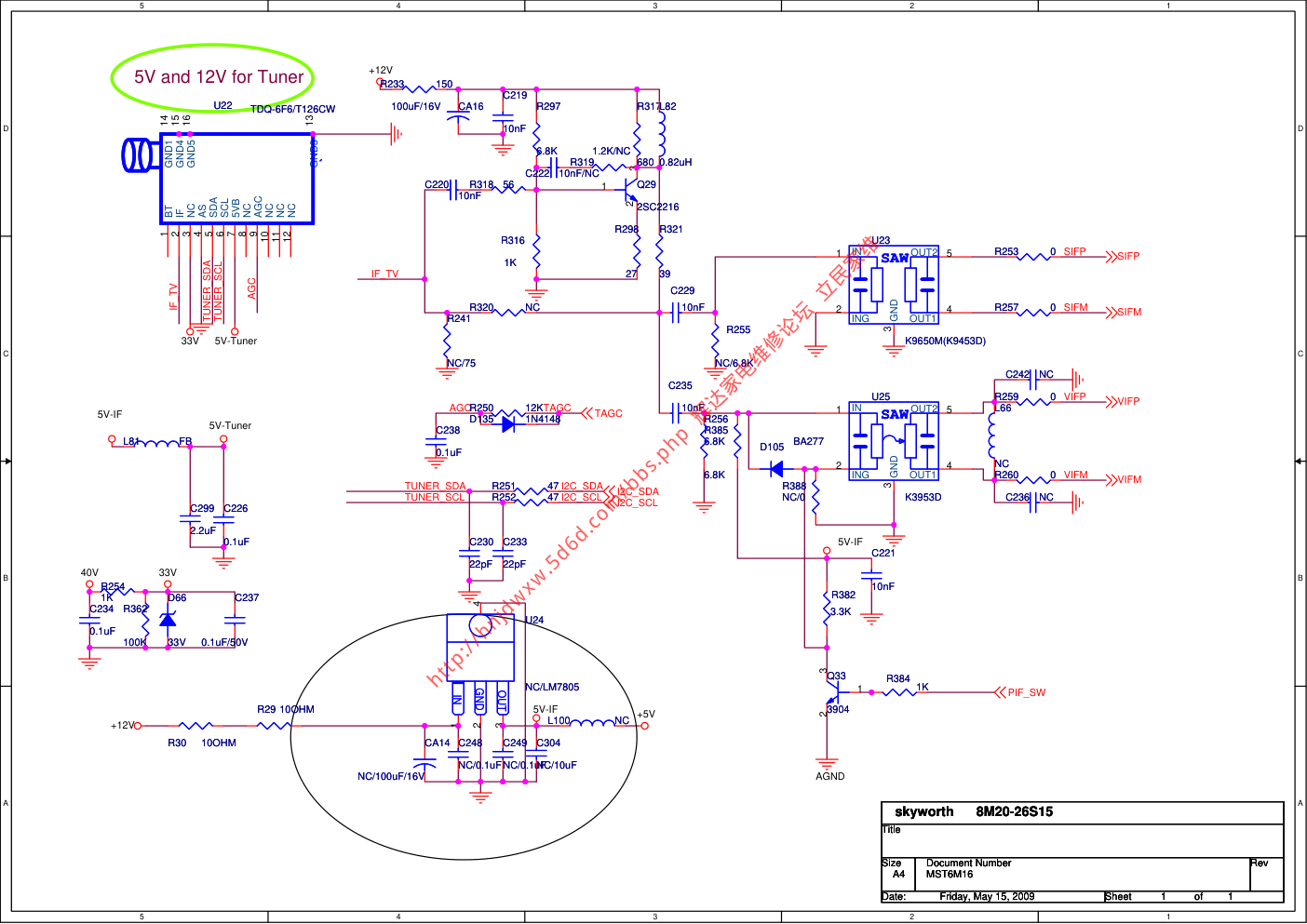The width and height of the screenshot is (1307, 924).
Task: Click the 'Friday, May 15, 2009' date
Action: point(987,896)
